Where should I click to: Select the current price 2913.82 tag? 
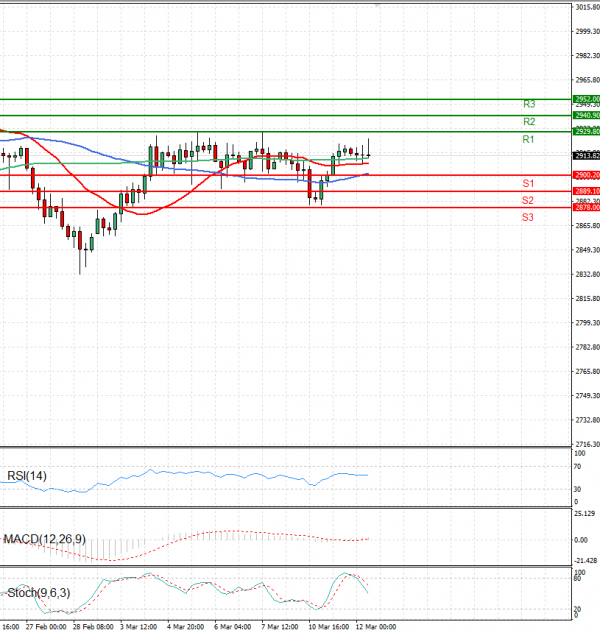(x=587, y=156)
